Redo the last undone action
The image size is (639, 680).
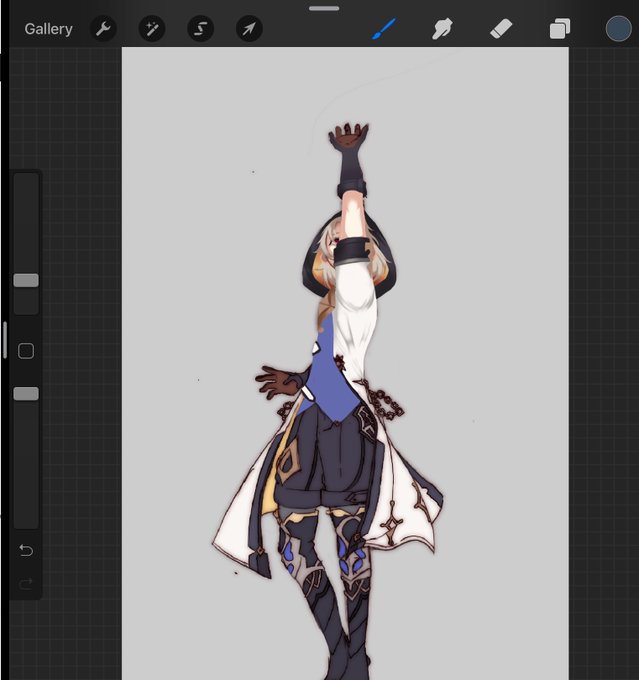[x=26, y=584]
